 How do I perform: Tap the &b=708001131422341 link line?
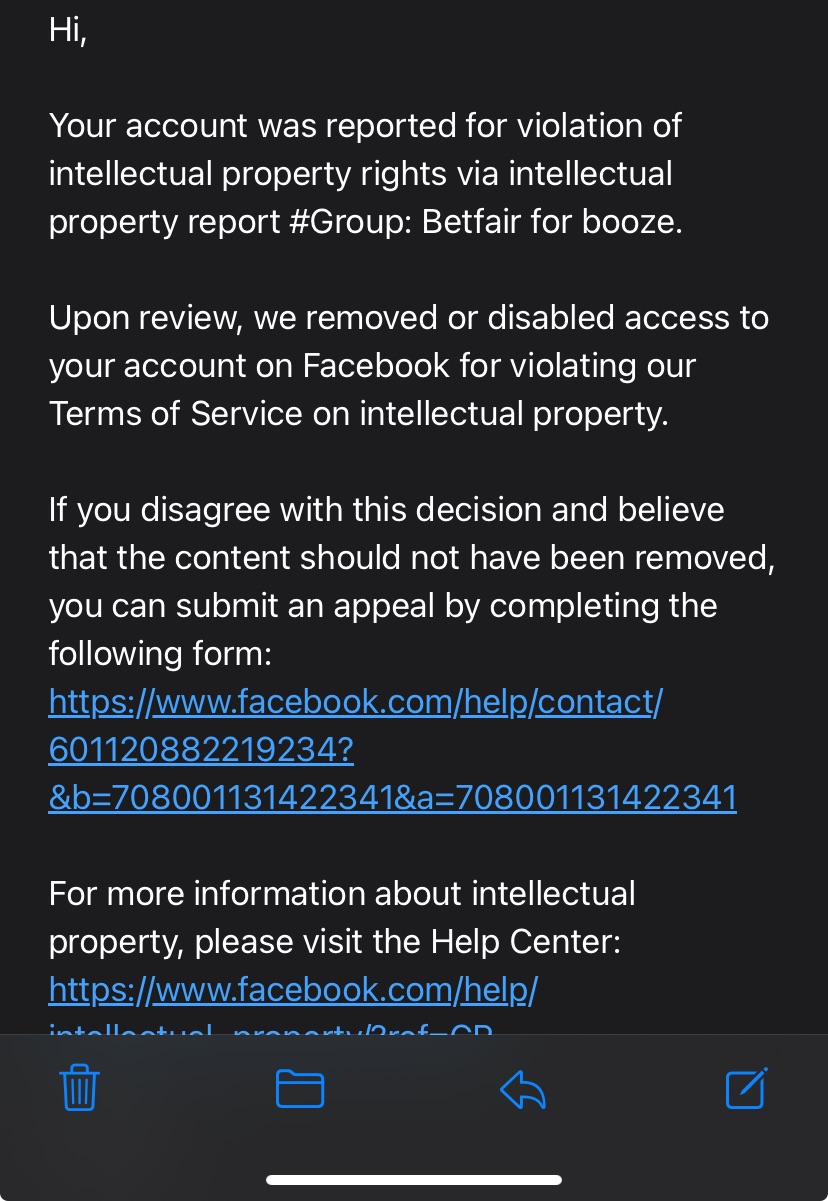click(392, 798)
